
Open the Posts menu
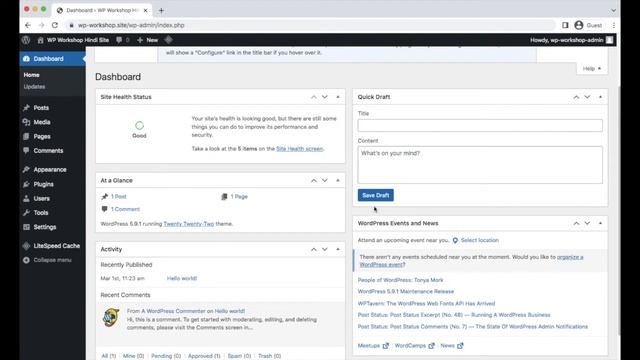pyautogui.click(x=41, y=108)
